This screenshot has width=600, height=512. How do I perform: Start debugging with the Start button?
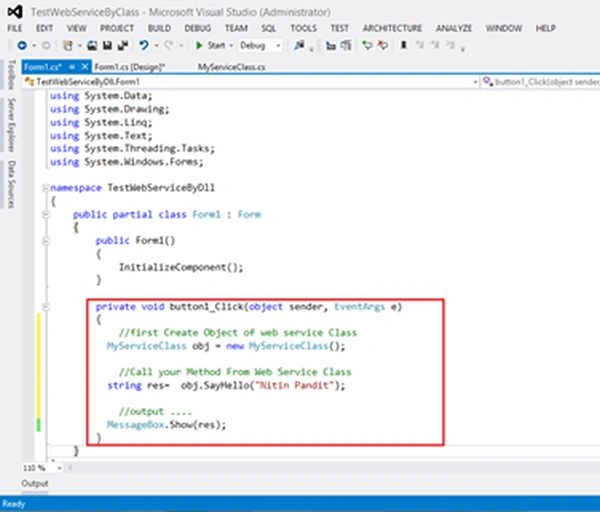210,46
